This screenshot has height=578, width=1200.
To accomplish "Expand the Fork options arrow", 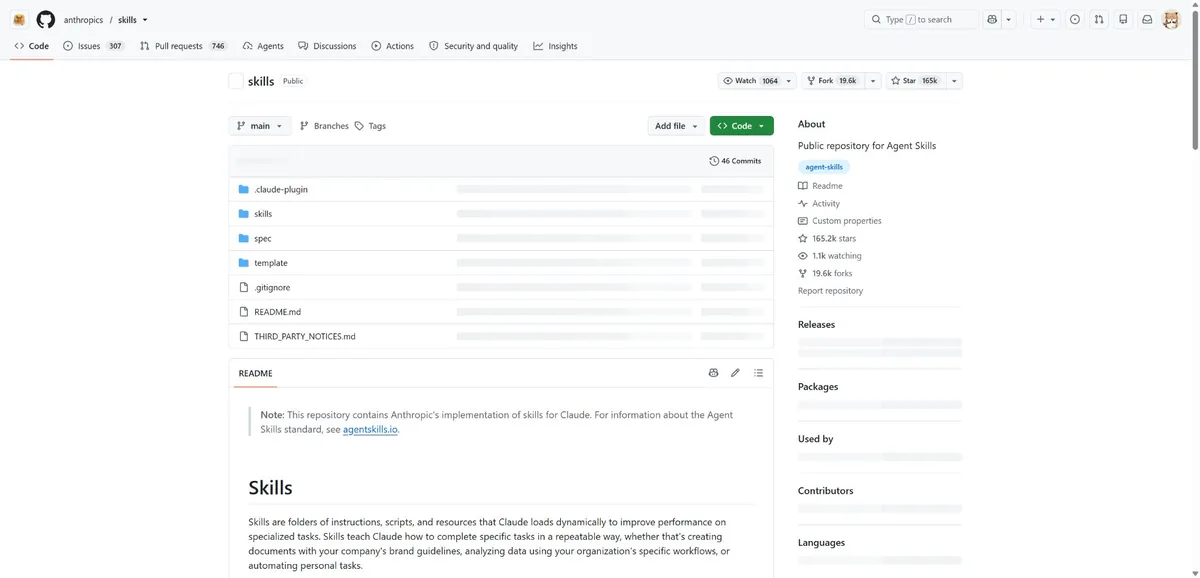I will click(x=873, y=81).
